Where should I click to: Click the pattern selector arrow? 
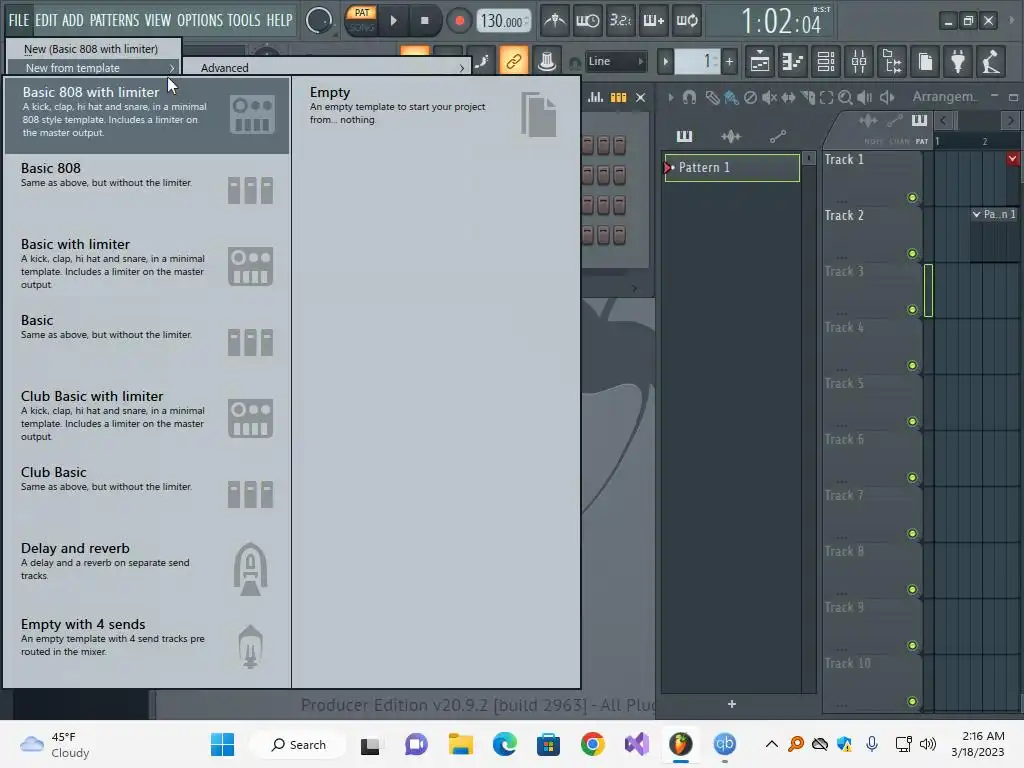point(665,62)
